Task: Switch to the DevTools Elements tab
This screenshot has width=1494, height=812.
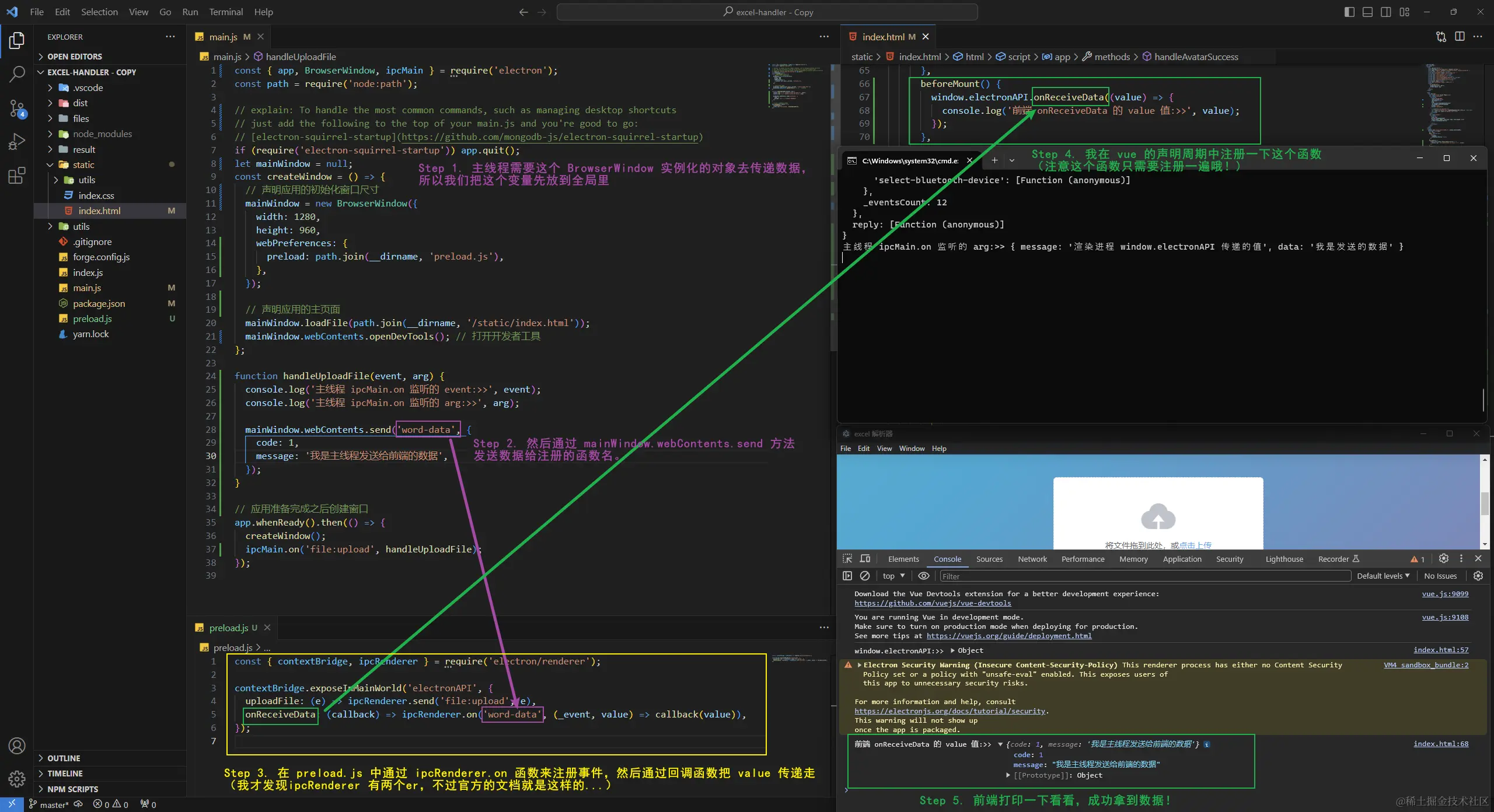Action: [903, 559]
